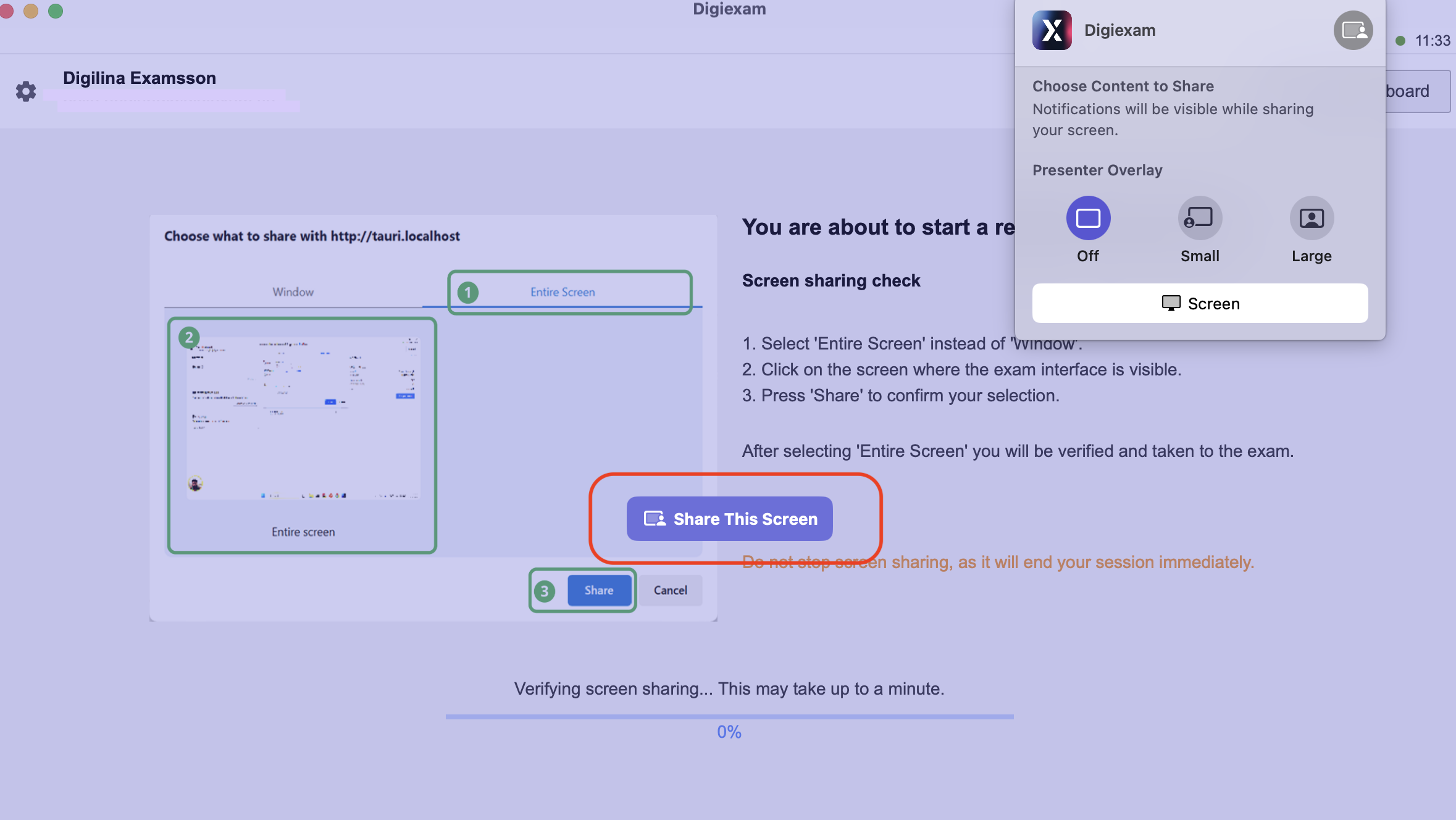Turn Presenter Overlay off
The width and height of the screenshot is (1456, 820).
pyautogui.click(x=1088, y=218)
